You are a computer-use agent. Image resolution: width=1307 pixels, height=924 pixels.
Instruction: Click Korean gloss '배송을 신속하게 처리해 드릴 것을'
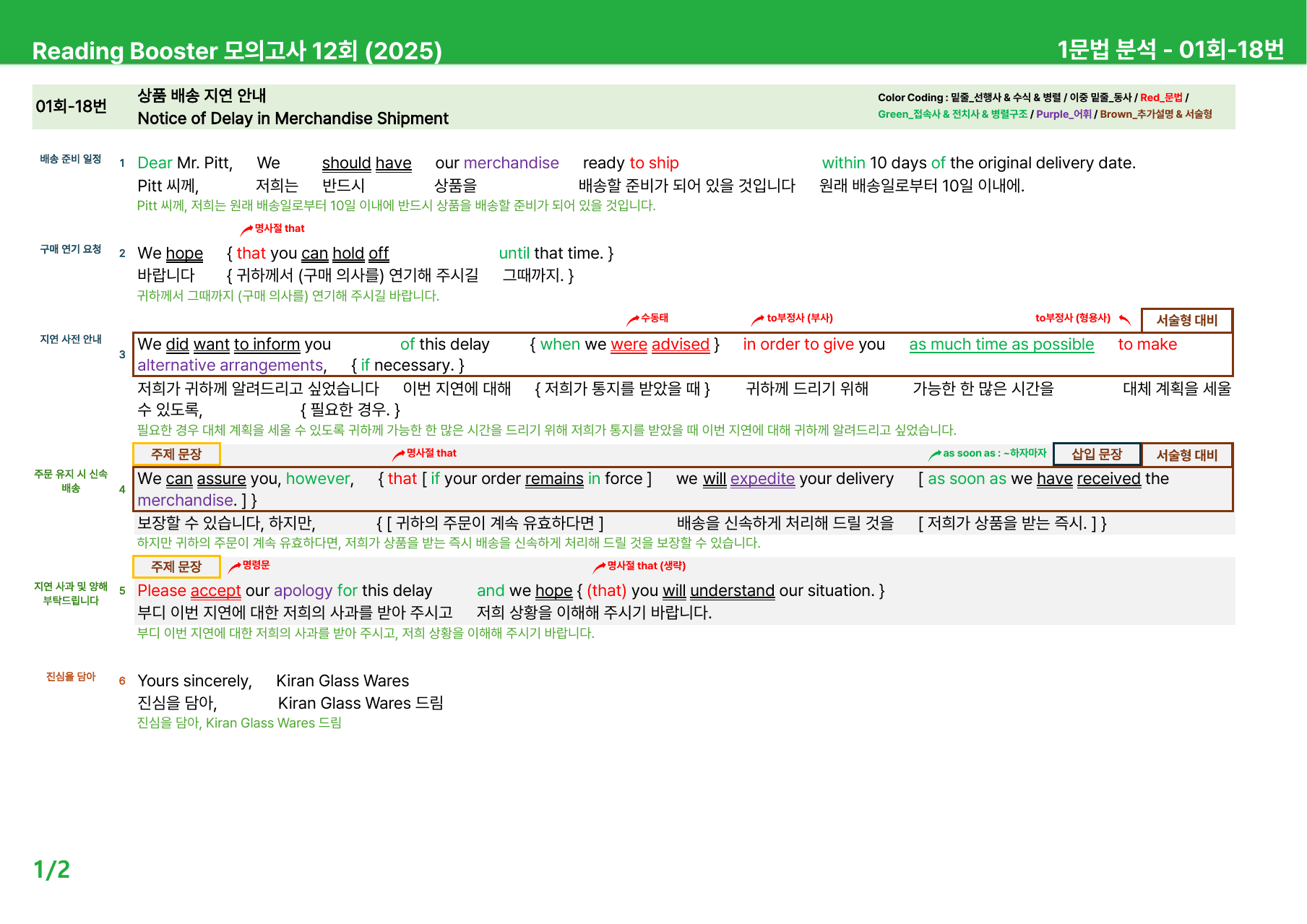click(x=785, y=523)
